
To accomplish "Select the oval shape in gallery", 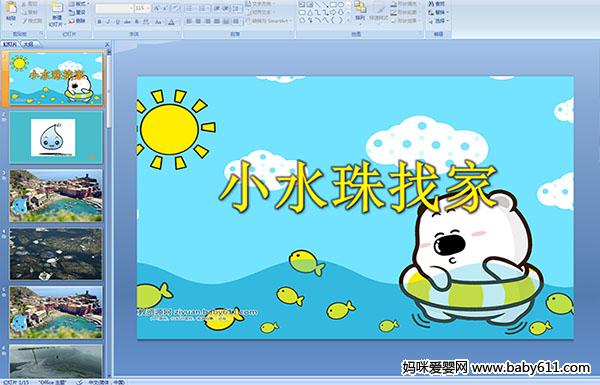I will pyautogui.click(x=341, y=4).
